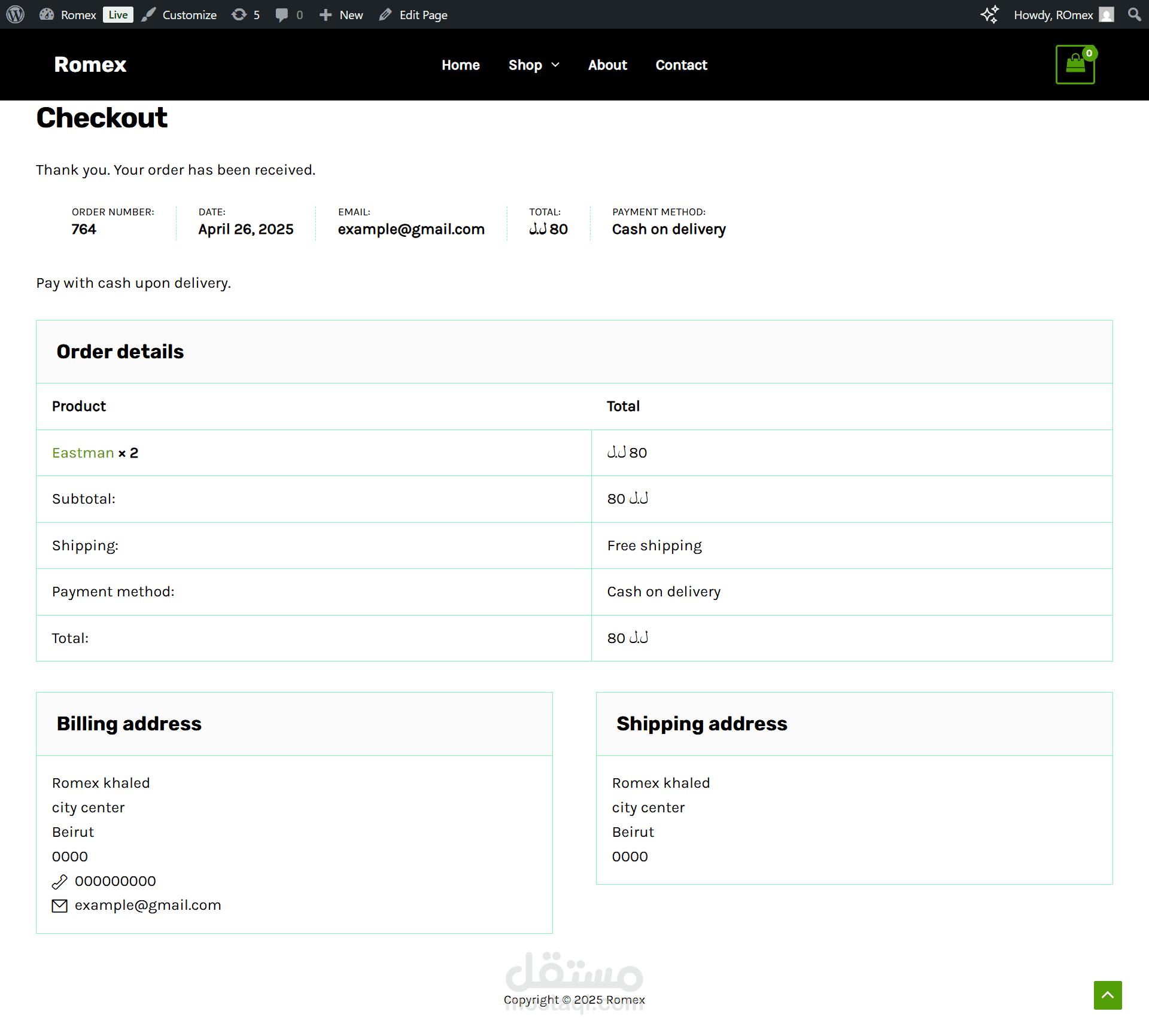
Task: Navigate to the Contact page
Action: point(681,65)
